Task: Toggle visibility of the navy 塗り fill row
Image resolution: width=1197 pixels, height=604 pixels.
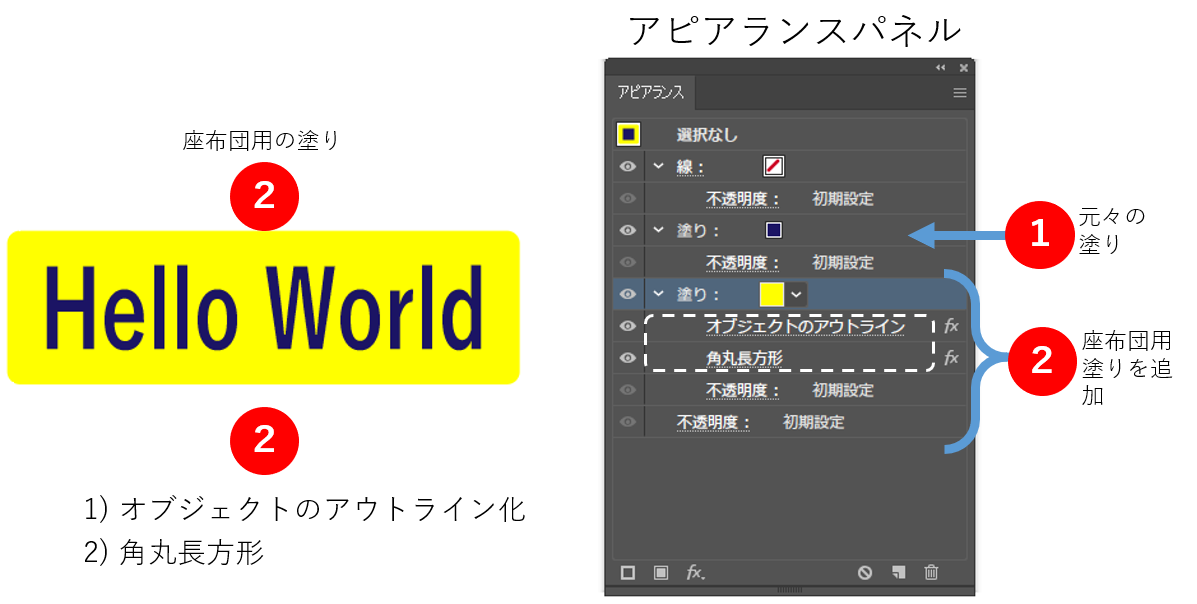Action: click(x=628, y=230)
